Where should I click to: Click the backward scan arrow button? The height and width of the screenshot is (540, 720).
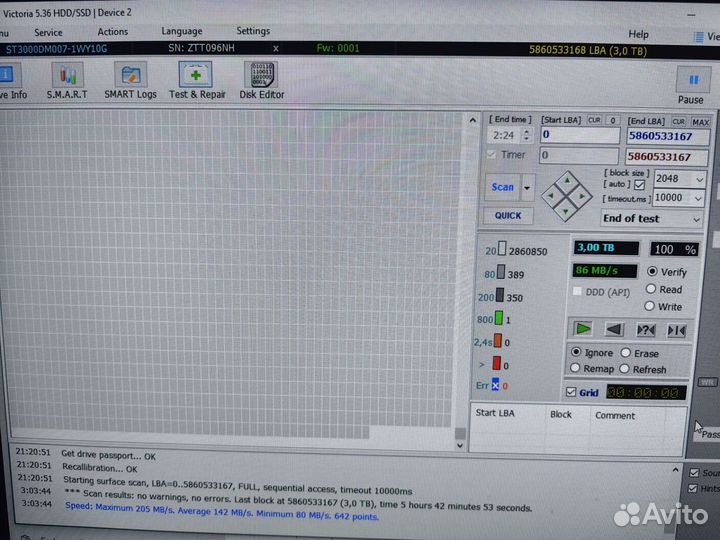tap(614, 329)
